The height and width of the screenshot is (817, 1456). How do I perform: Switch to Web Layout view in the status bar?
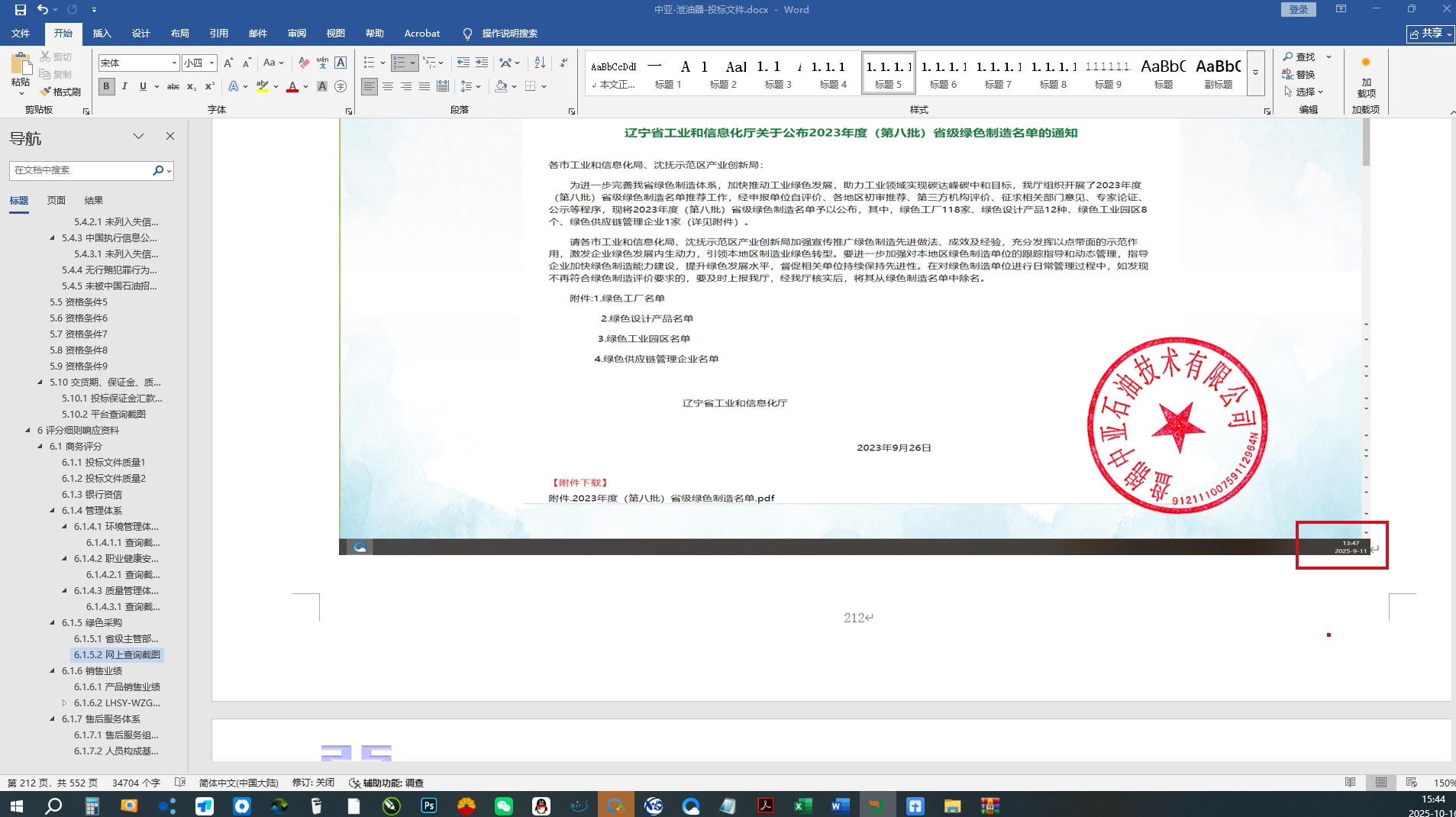[x=1411, y=783]
